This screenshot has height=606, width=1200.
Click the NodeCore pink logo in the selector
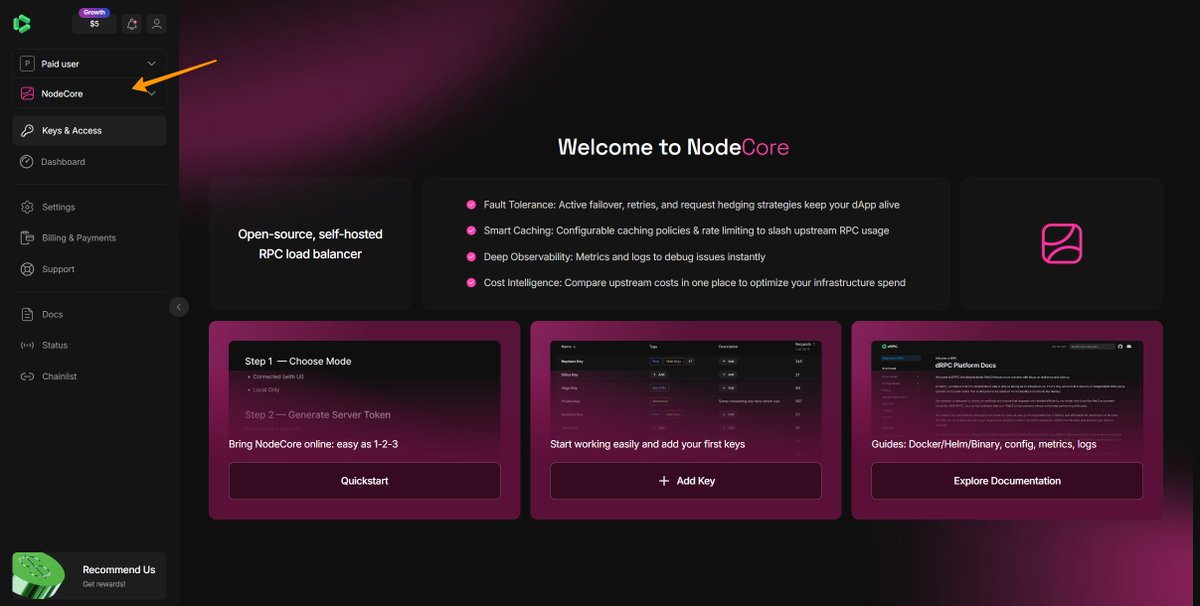[x=27, y=94]
